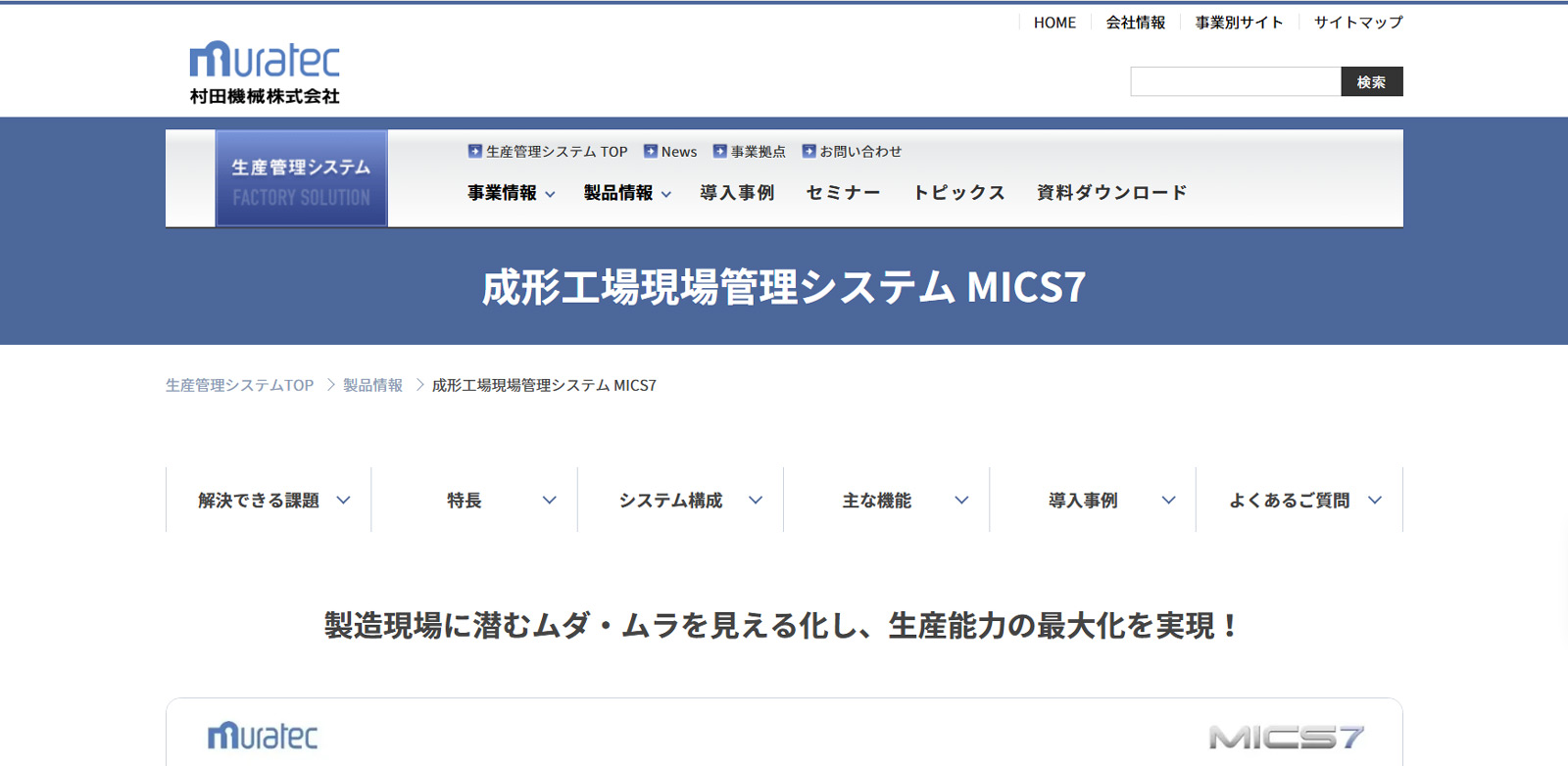Click breadcrumb 生産管理システムTOP
Image resolution: width=1568 pixels, height=766 pixels.
coord(240,385)
